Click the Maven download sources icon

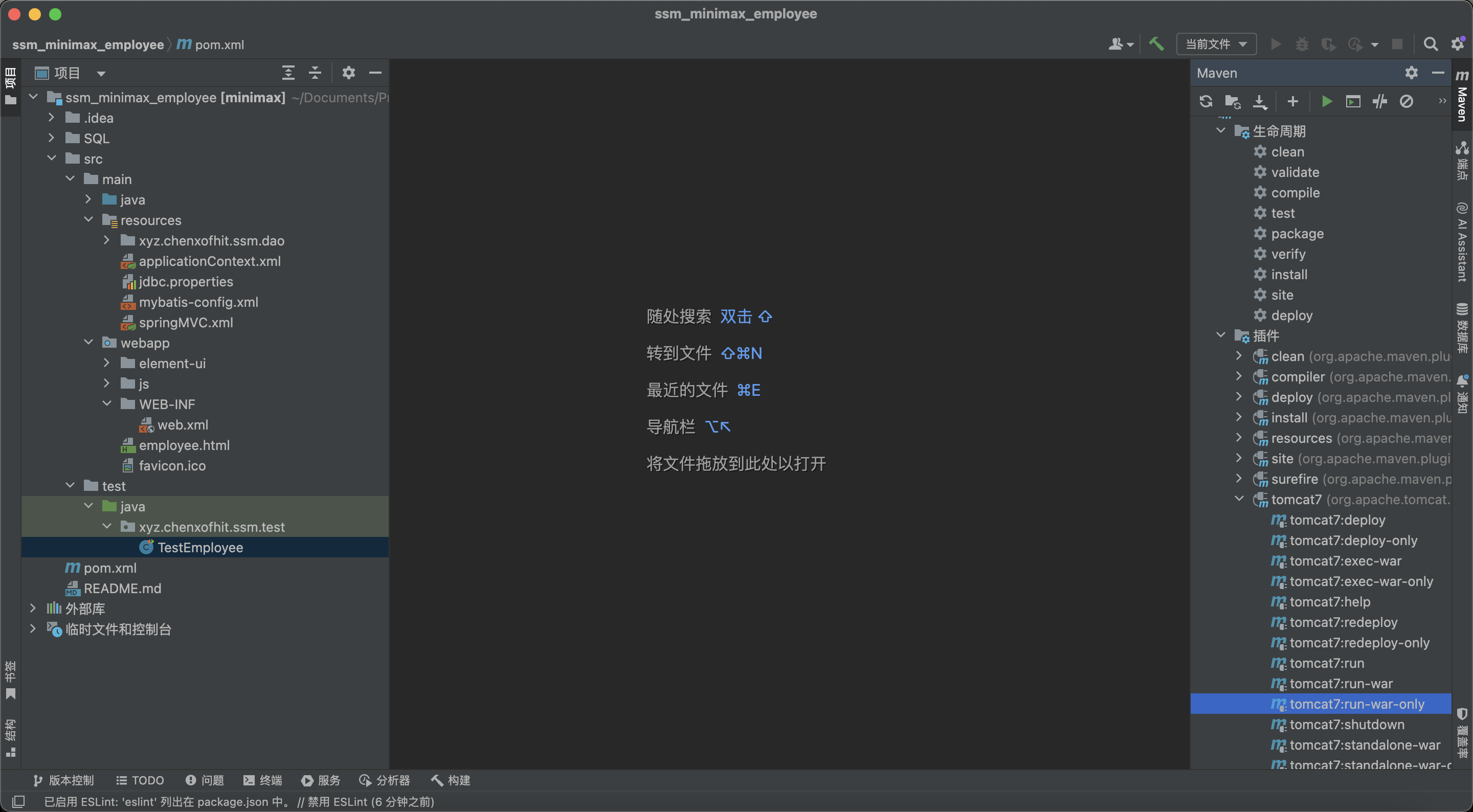pos(1260,102)
